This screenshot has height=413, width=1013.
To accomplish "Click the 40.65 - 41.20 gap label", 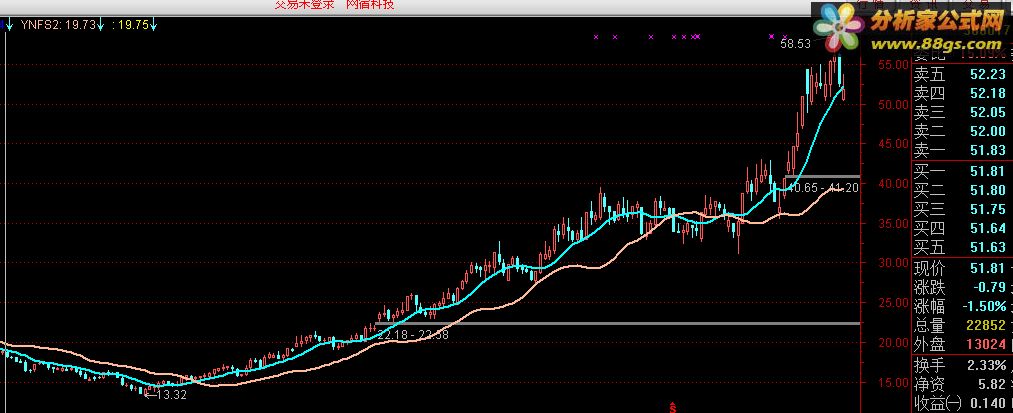I will pos(822,187).
